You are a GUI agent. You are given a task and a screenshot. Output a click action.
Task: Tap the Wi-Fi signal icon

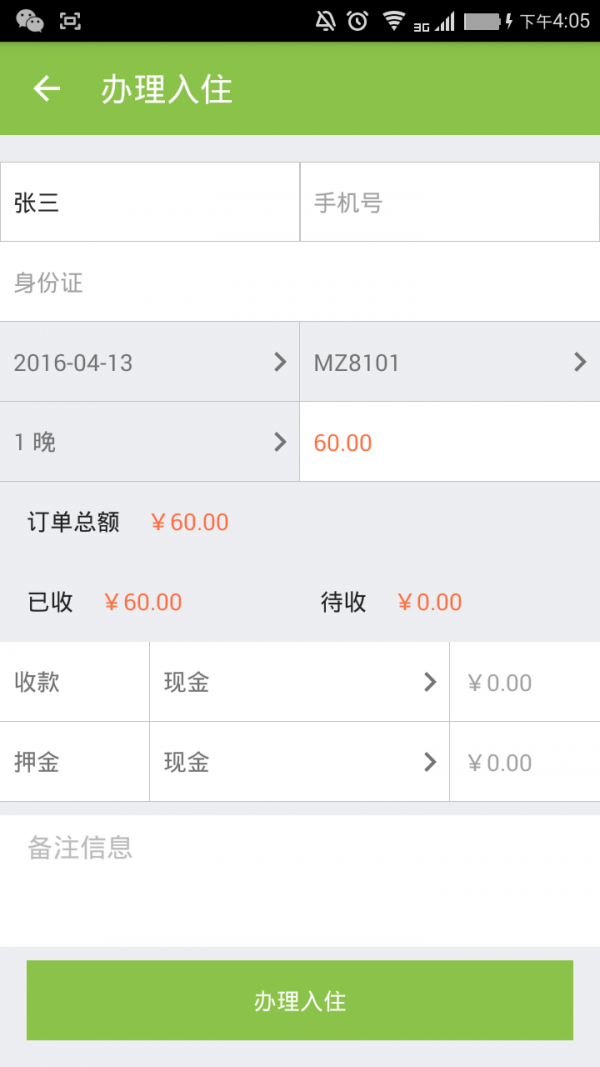point(393,21)
